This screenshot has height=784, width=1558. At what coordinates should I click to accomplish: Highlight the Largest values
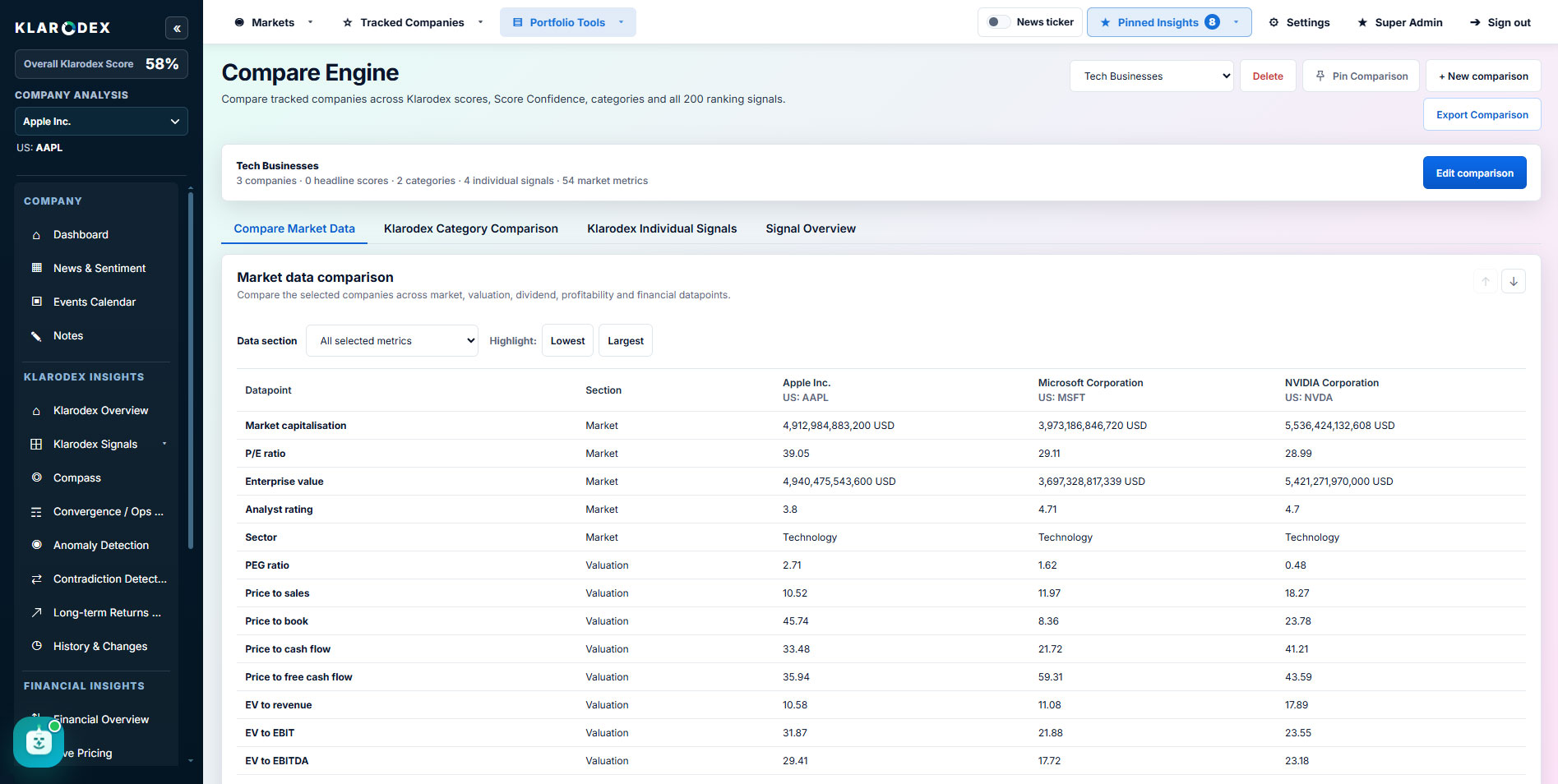pyautogui.click(x=626, y=341)
